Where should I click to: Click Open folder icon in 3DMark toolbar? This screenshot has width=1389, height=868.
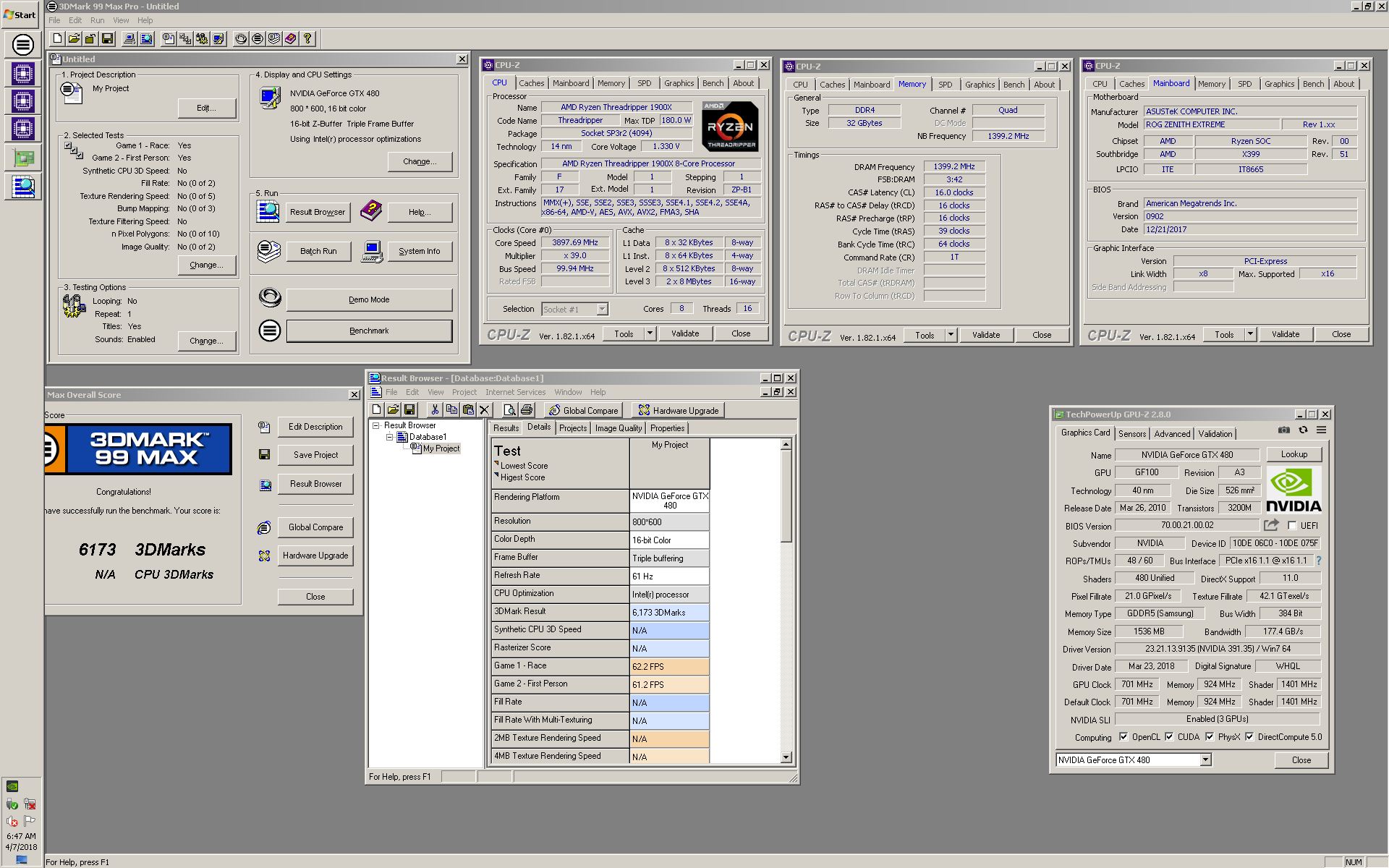74,38
